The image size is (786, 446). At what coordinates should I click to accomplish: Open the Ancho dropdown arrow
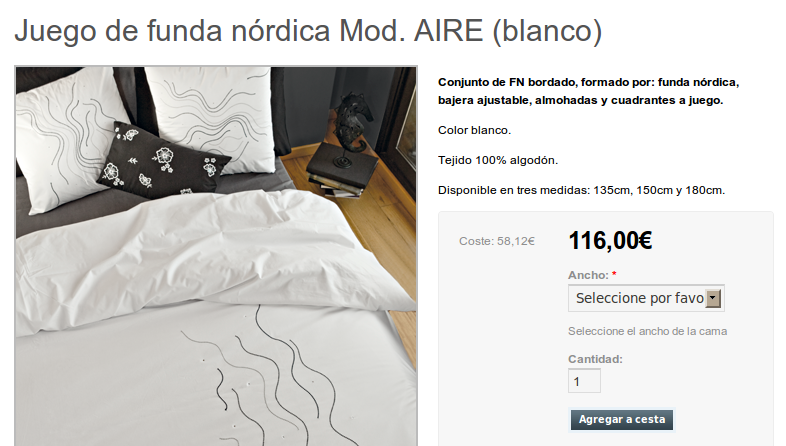tap(713, 298)
